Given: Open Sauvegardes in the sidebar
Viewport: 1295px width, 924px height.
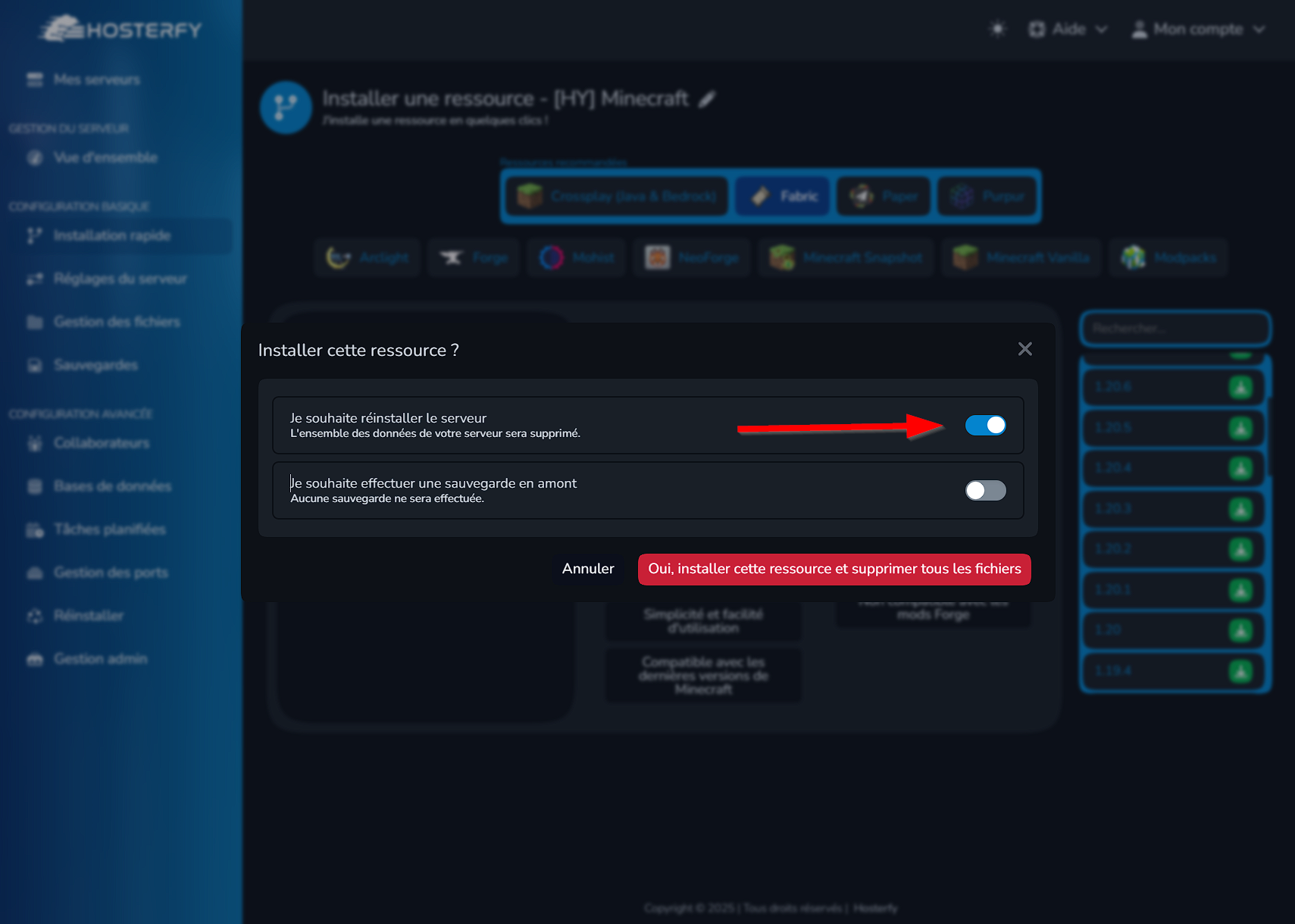Looking at the screenshot, I should tap(95, 365).
